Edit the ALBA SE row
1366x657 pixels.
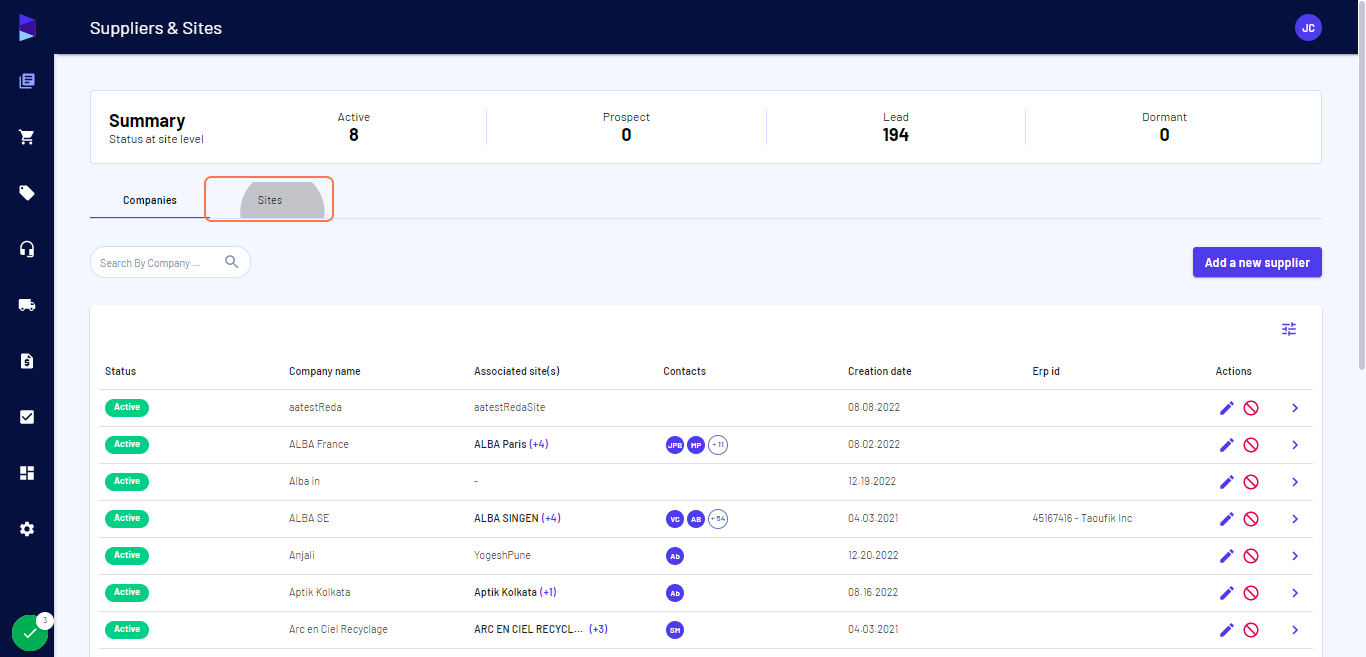[x=1227, y=519]
